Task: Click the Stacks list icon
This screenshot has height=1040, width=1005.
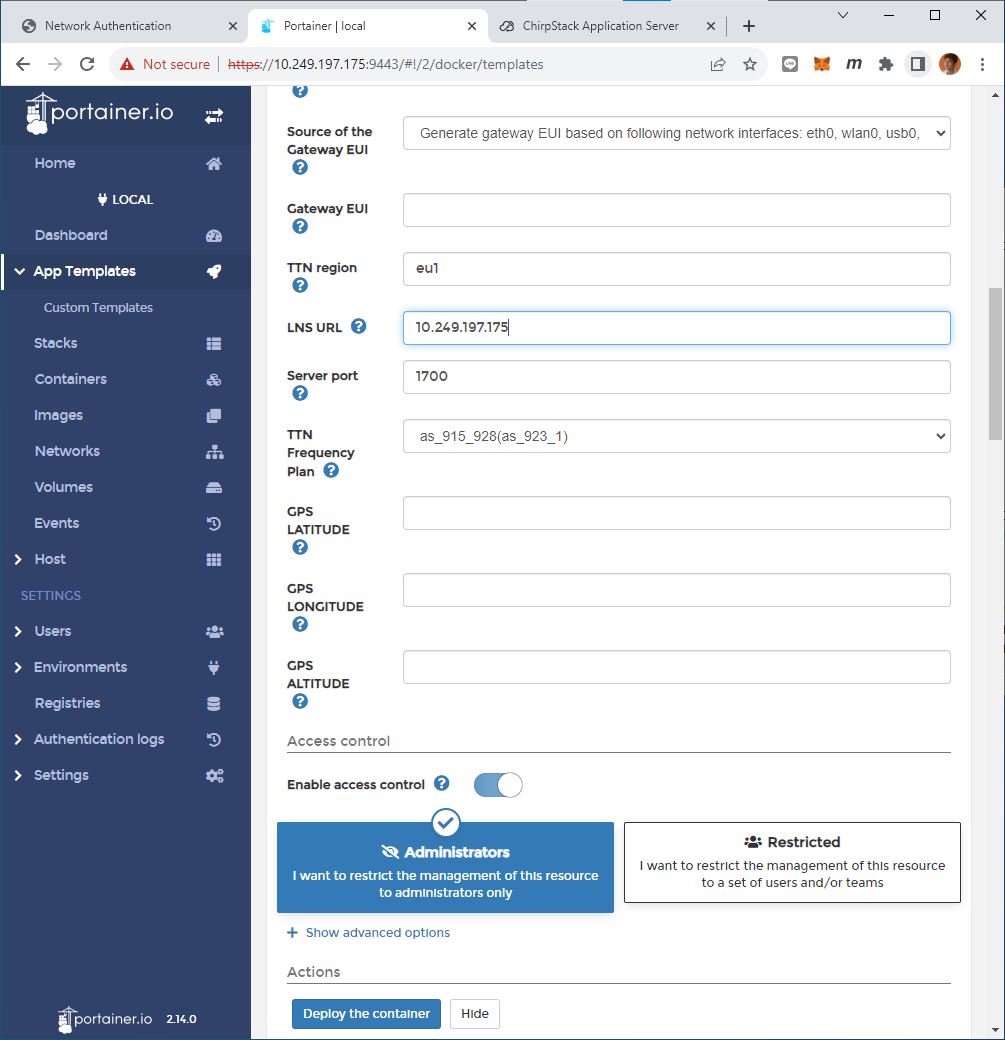Action: point(214,344)
